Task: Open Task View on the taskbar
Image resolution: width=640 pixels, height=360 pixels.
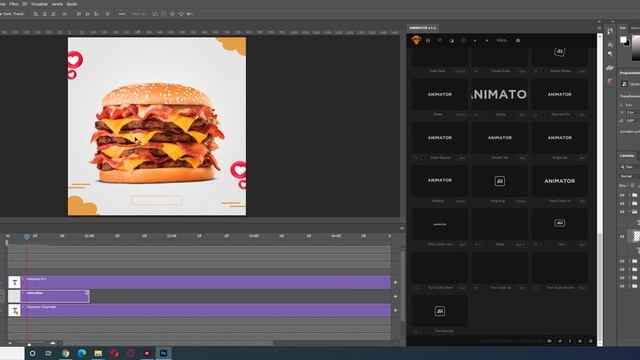Action: [49, 353]
